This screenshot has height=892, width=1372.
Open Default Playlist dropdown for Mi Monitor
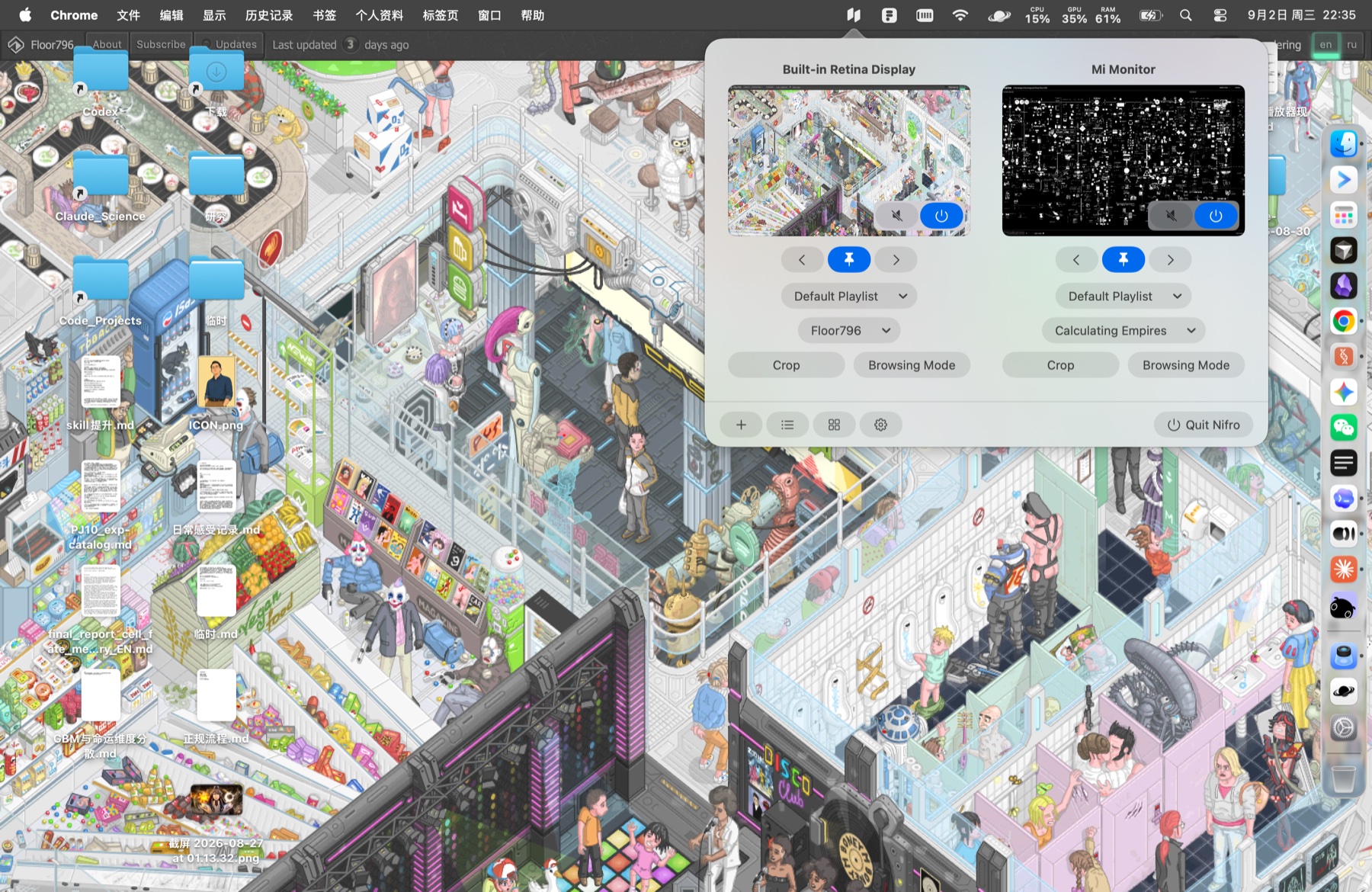pos(1124,297)
